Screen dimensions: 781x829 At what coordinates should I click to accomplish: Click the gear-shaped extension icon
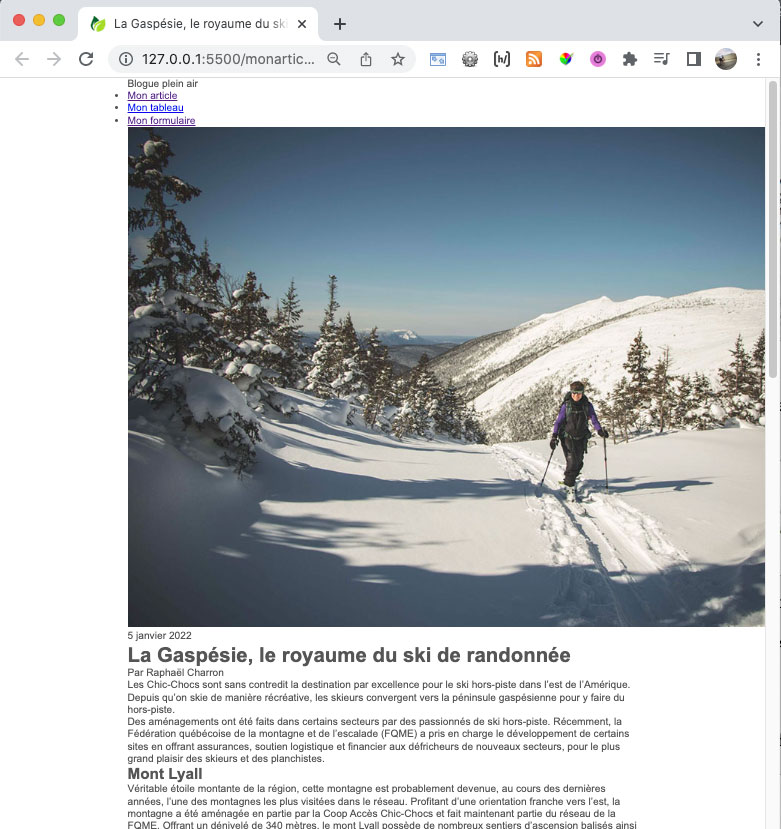[470, 59]
